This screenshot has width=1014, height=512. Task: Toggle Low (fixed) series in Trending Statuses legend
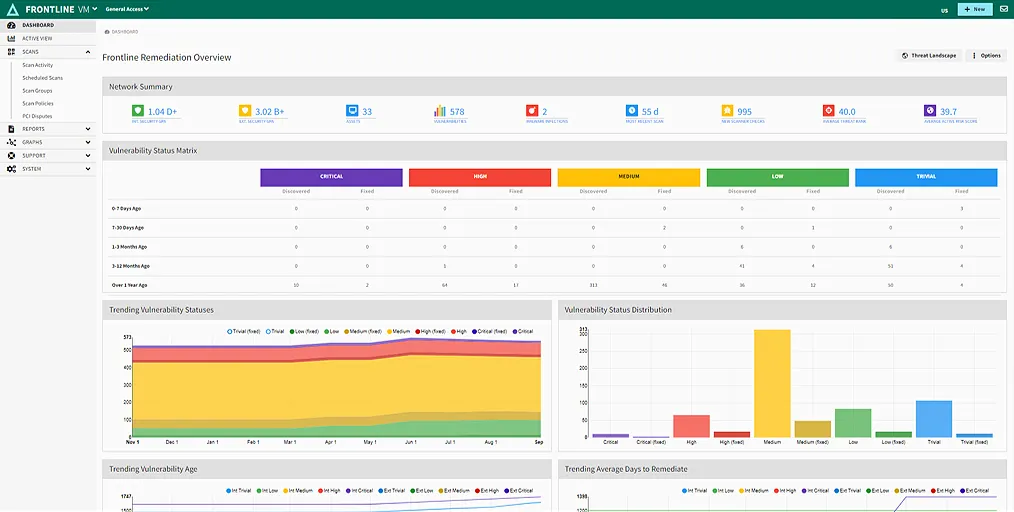[x=305, y=332]
